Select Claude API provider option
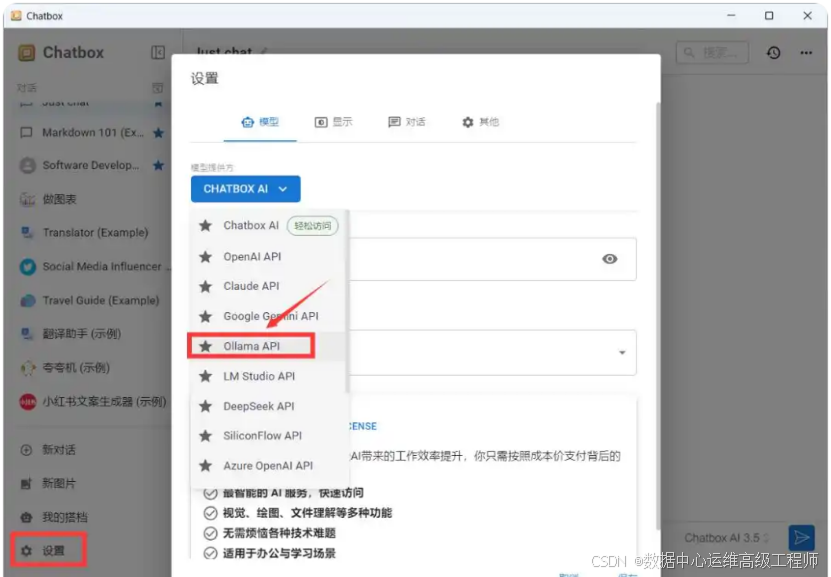Screen dimensions: 831x577 (x=268, y=287)
